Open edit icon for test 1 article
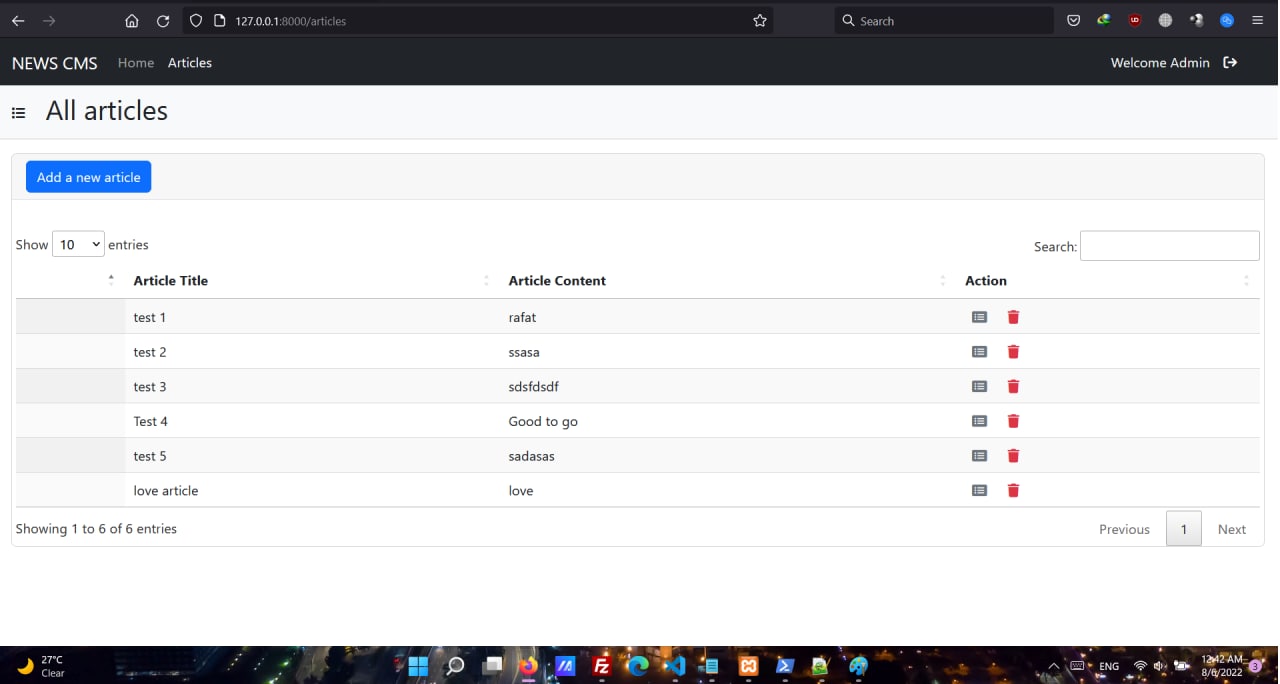The image size is (1280, 684). click(979, 317)
